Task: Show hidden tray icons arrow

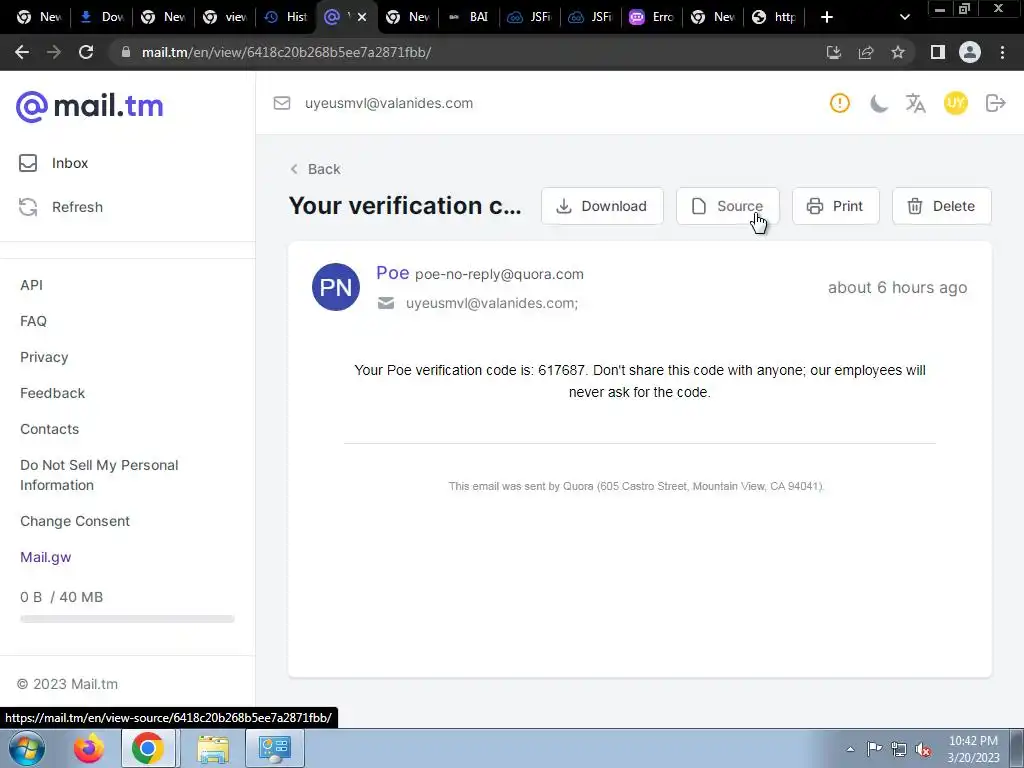Action: pyautogui.click(x=850, y=748)
